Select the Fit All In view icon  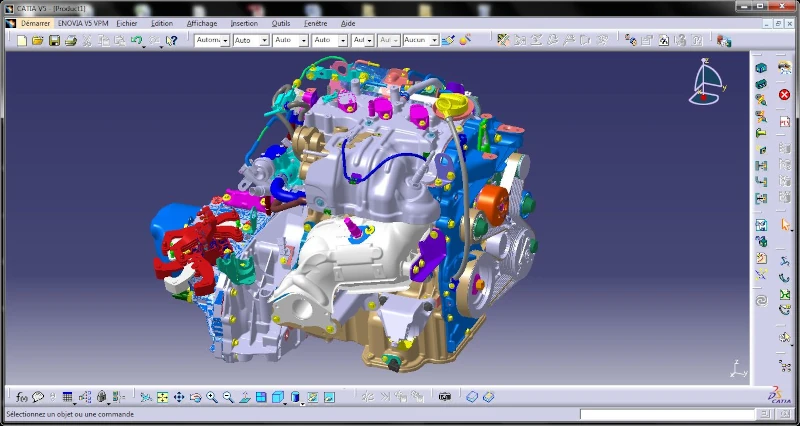[163, 397]
